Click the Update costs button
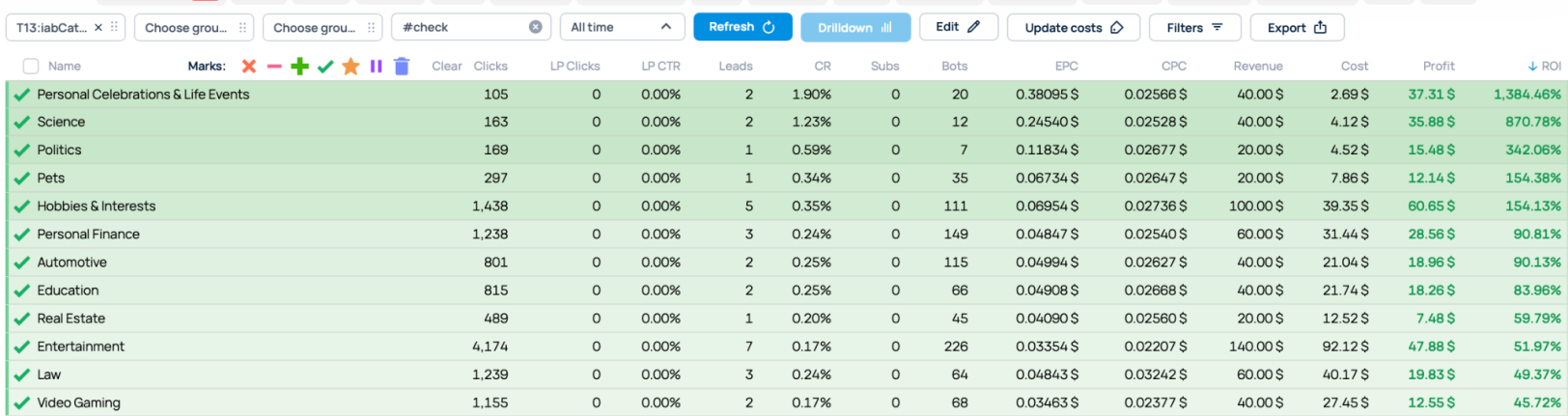The width and height of the screenshot is (1568, 416). point(1073,28)
